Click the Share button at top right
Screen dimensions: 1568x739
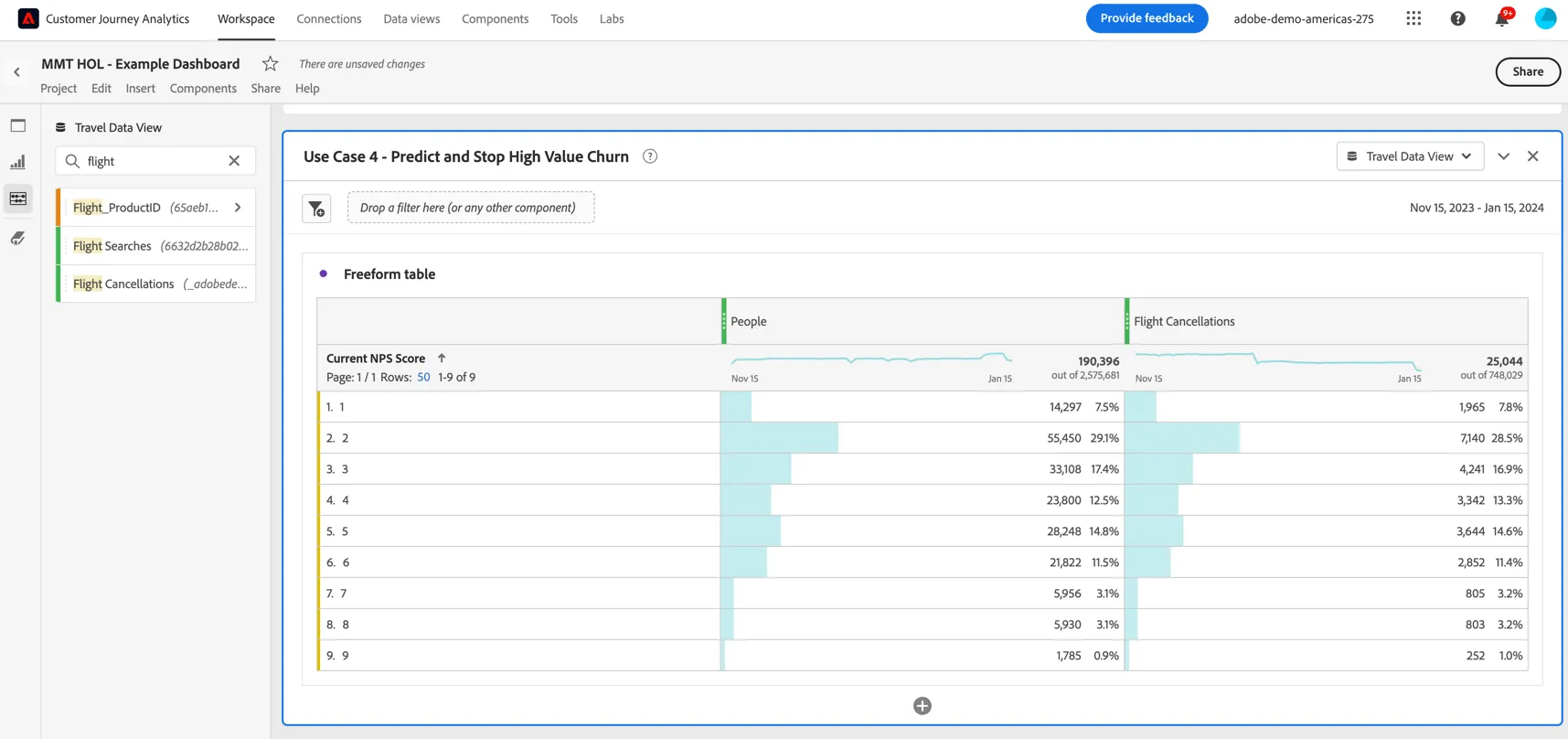1528,71
